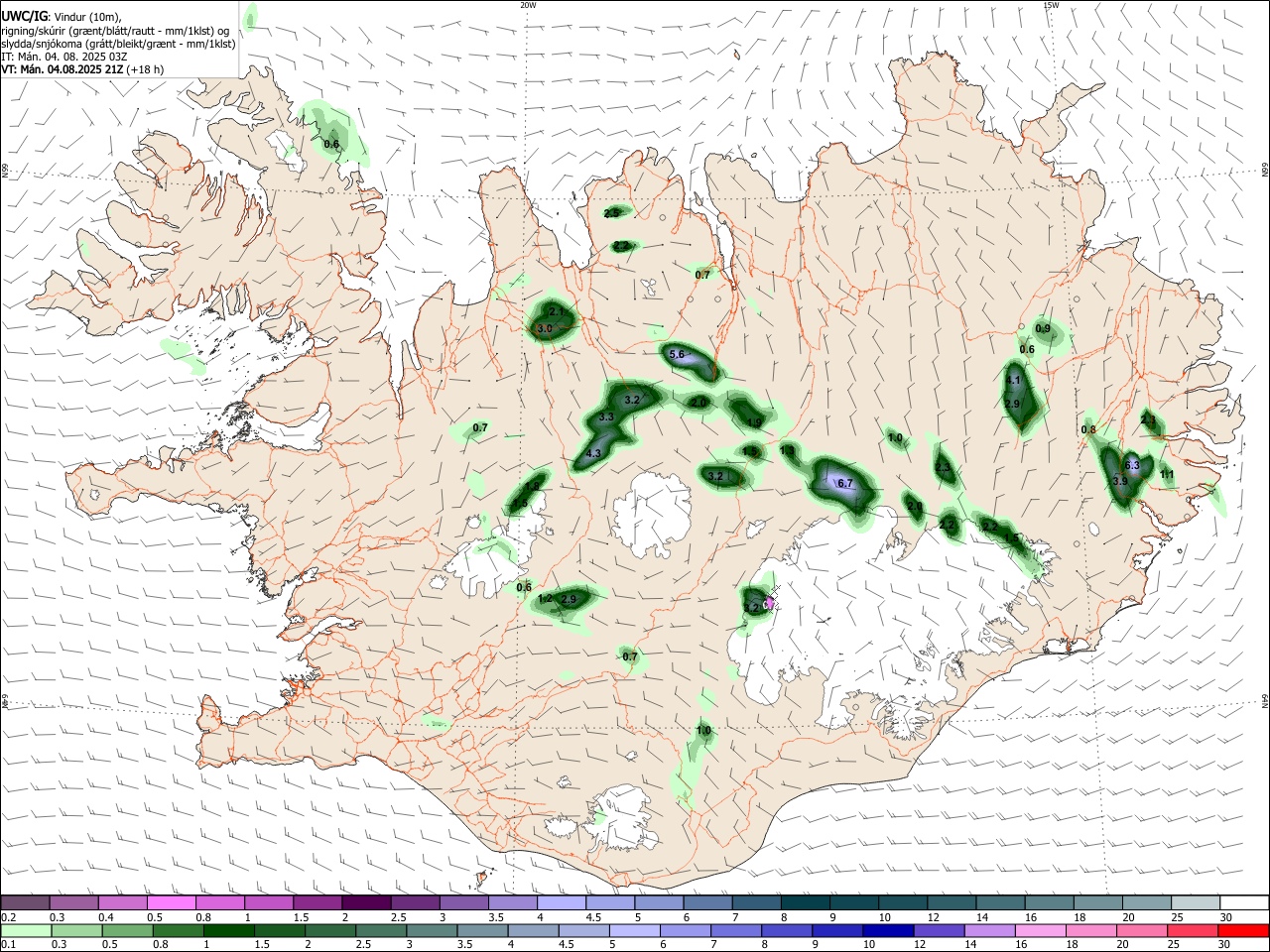Click the 111 value near the east coast
Image resolution: width=1270 pixels, height=952 pixels.
(x=1167, y=475)
